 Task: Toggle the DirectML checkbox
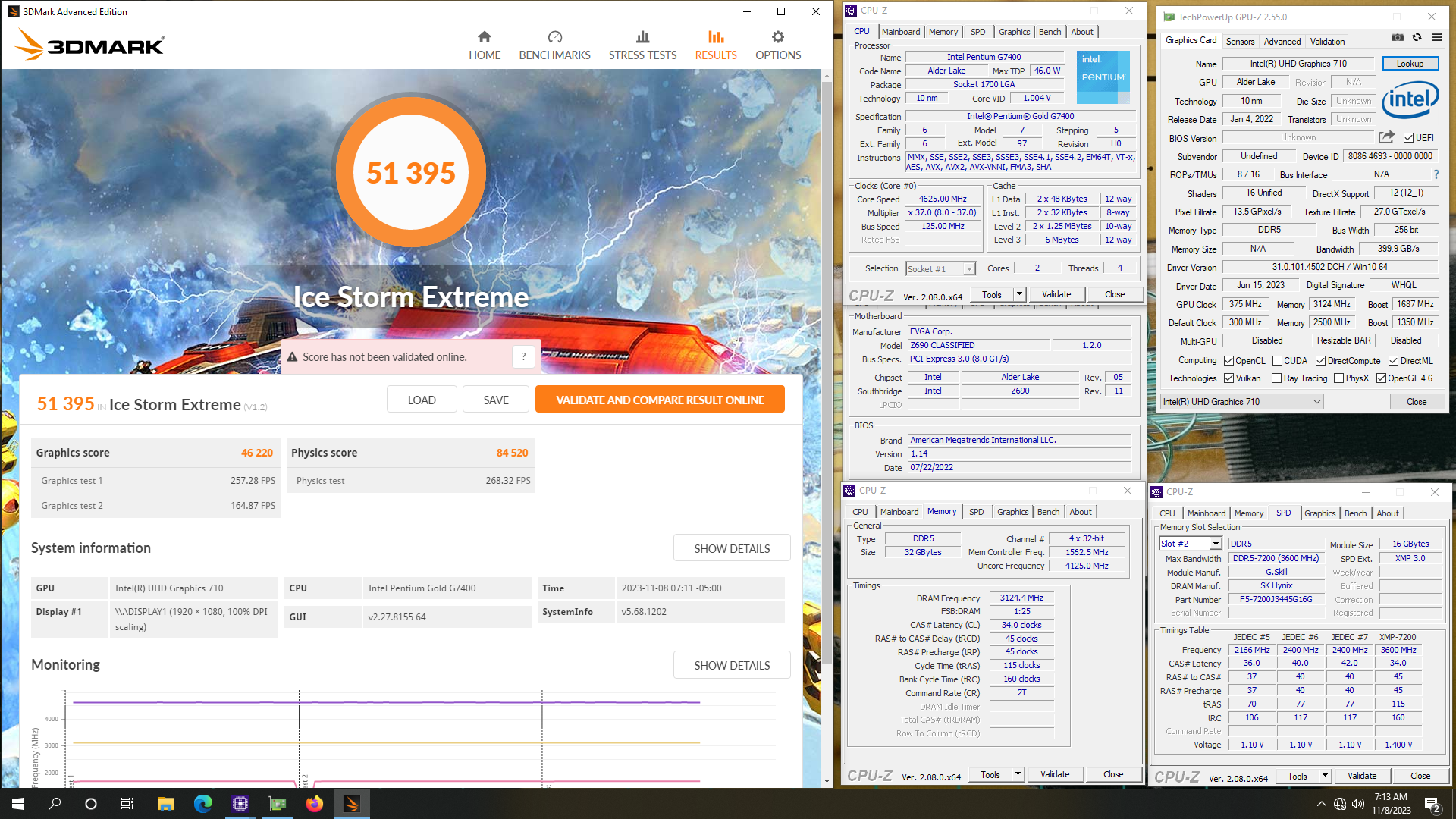pos(1393,361)
